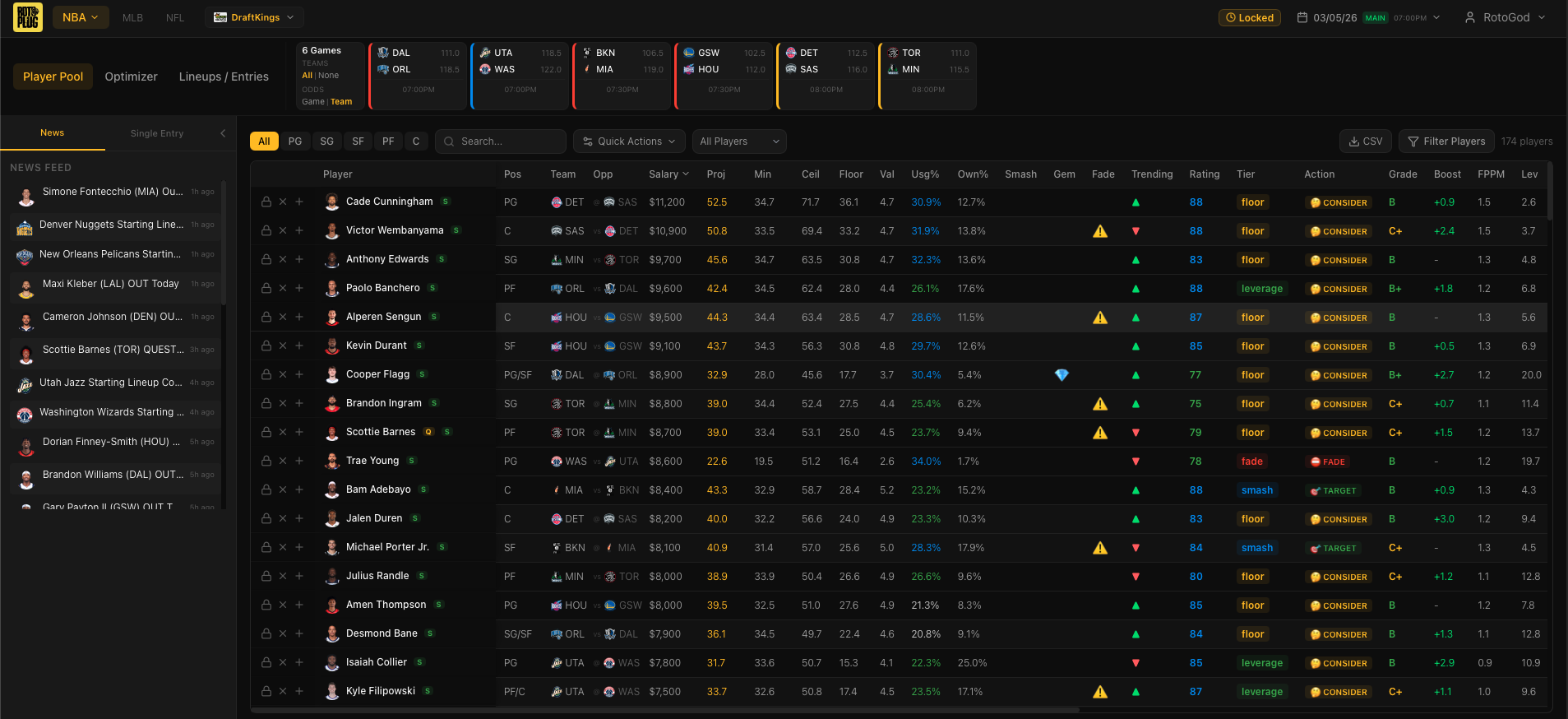Add Kevin Durant using the plus icon

(x=299, y=346)
